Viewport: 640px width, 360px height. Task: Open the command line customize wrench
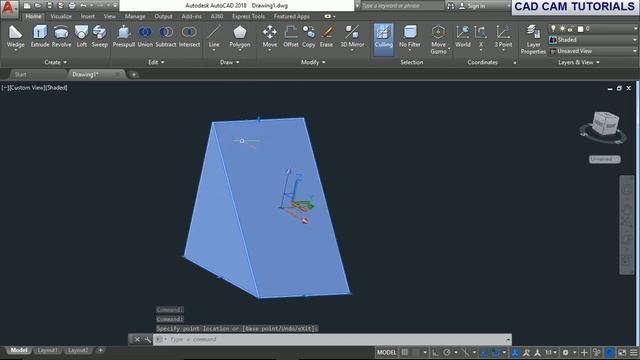147,340
